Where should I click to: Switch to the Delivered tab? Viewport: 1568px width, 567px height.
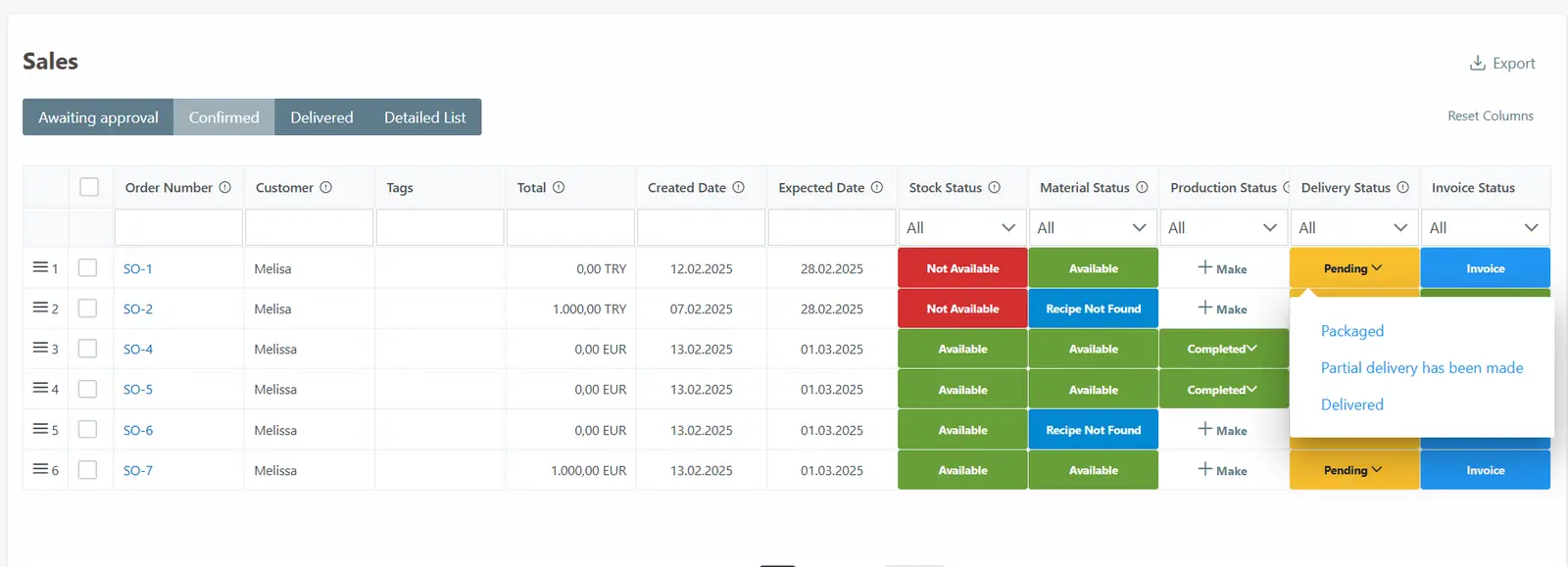coord(321,117)
